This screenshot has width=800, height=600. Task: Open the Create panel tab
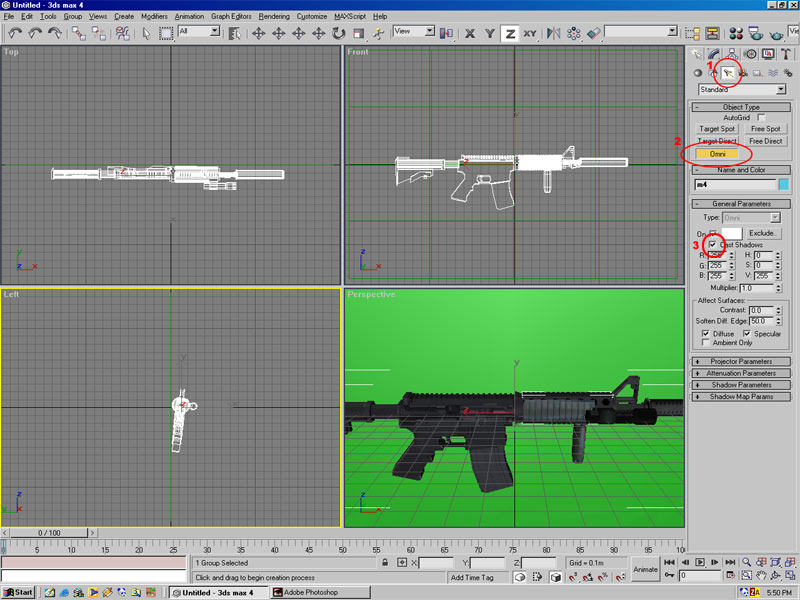click(x=697, y=54)
